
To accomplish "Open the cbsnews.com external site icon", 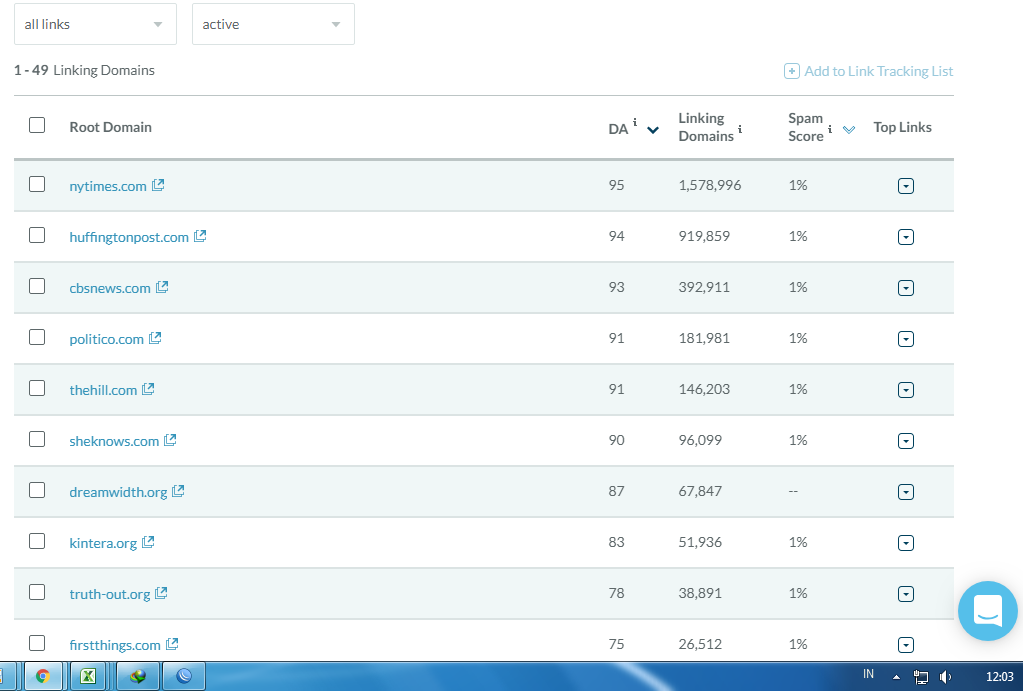I will click(x=162, y=287).
